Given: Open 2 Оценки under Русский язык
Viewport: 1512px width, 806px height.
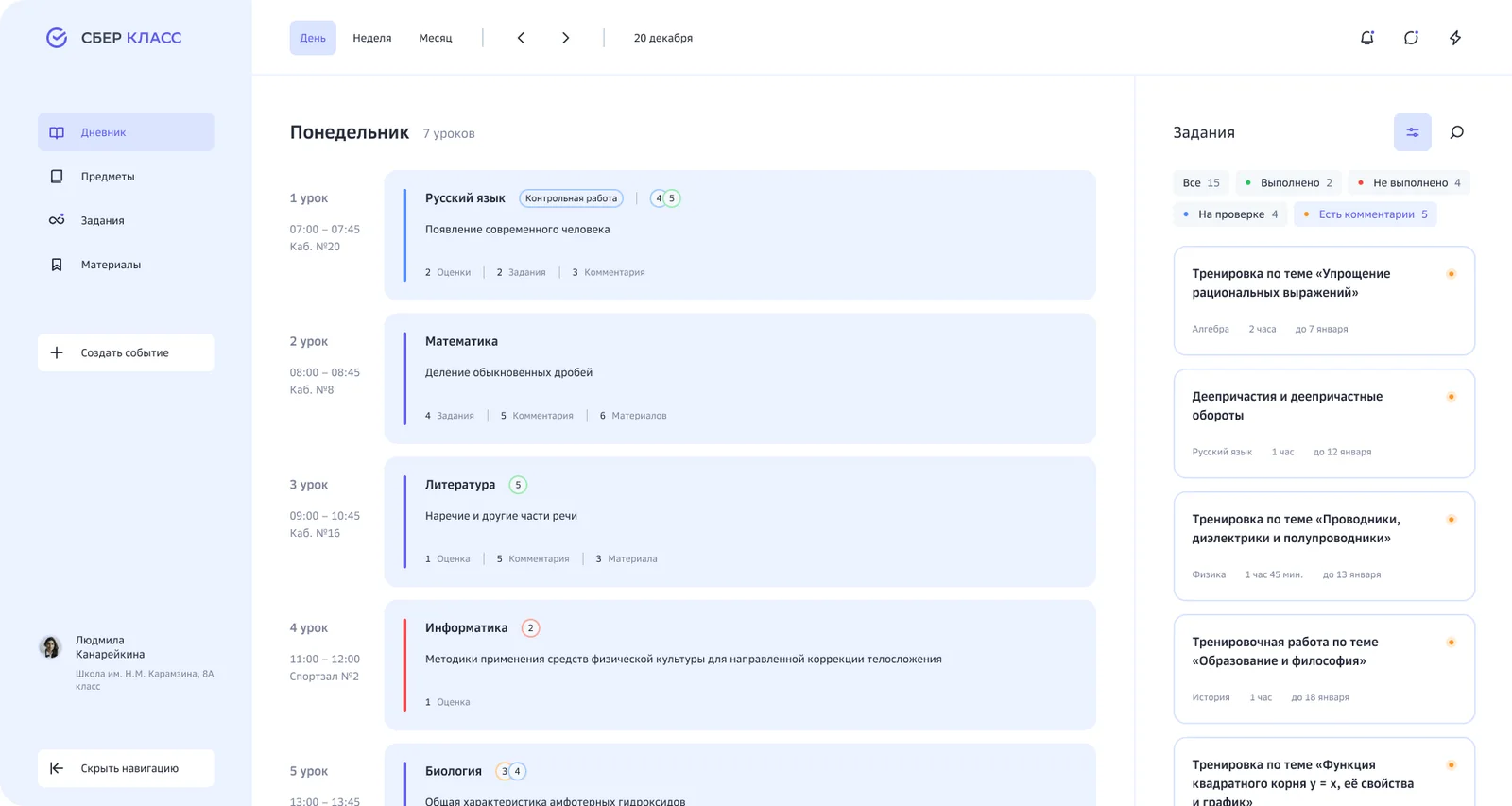Looking at the screenshot, I should click(448, 272).
